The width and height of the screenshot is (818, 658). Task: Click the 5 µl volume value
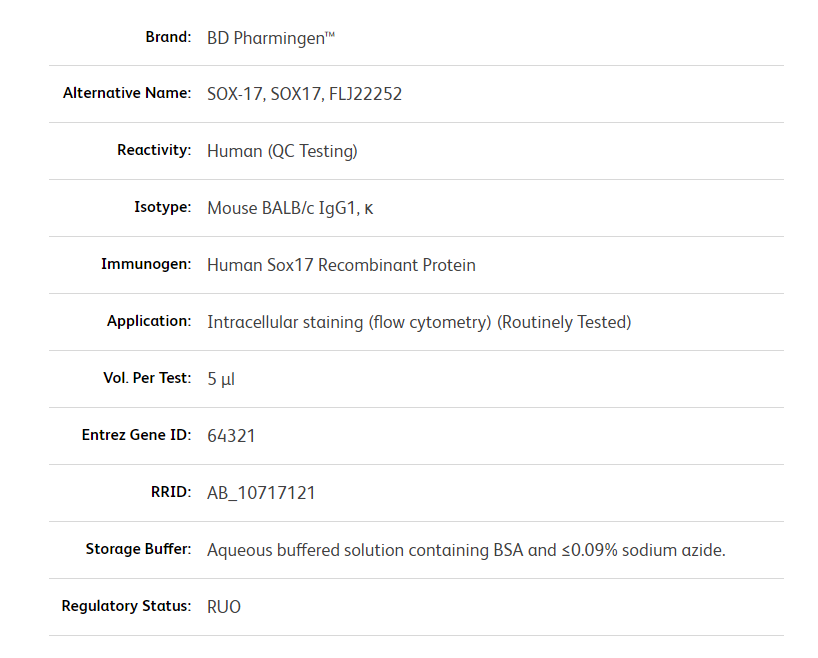pos(221,379)
